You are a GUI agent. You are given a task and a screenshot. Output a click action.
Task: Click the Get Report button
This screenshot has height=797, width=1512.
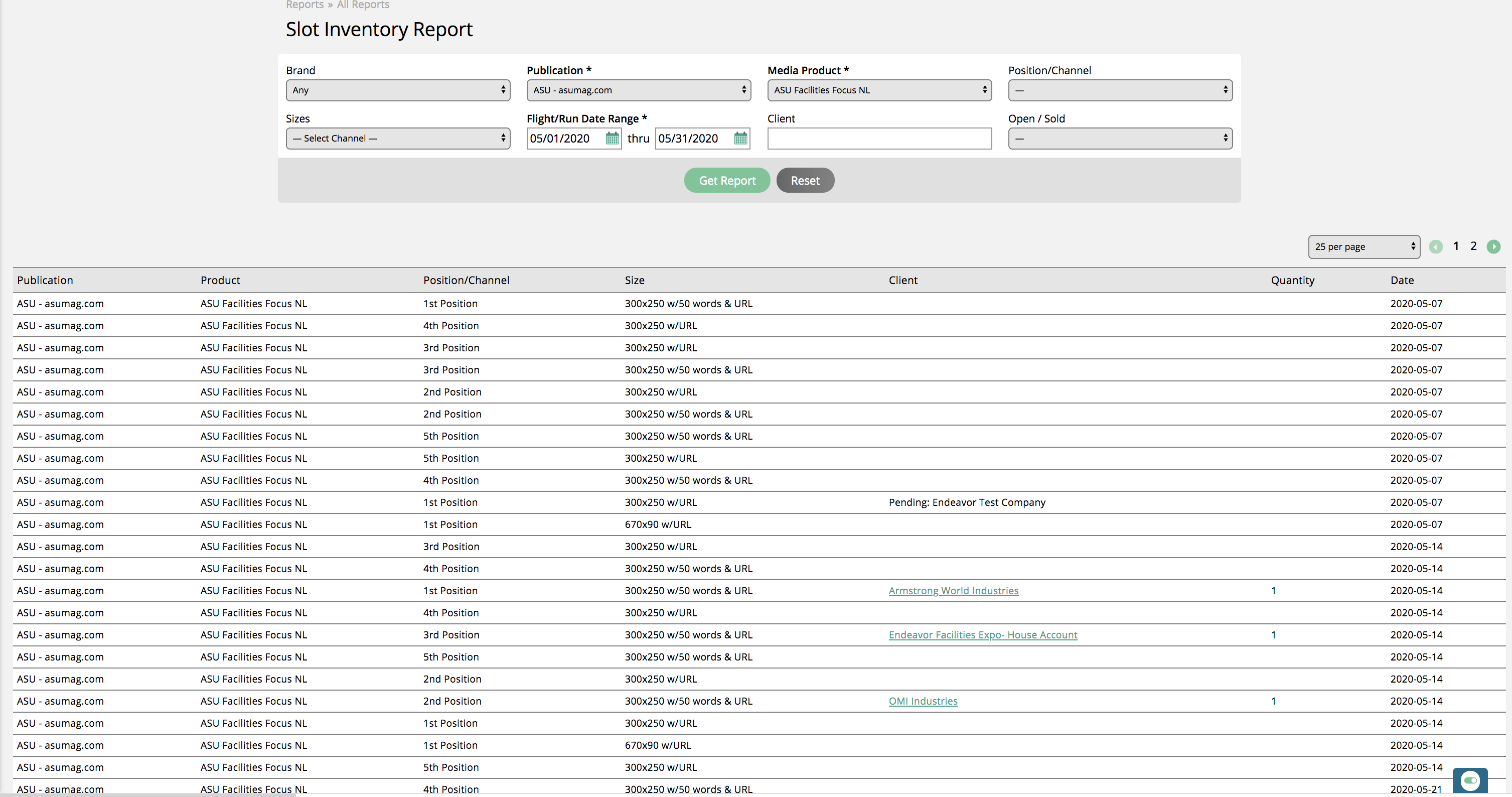click(x=726, y=180)
